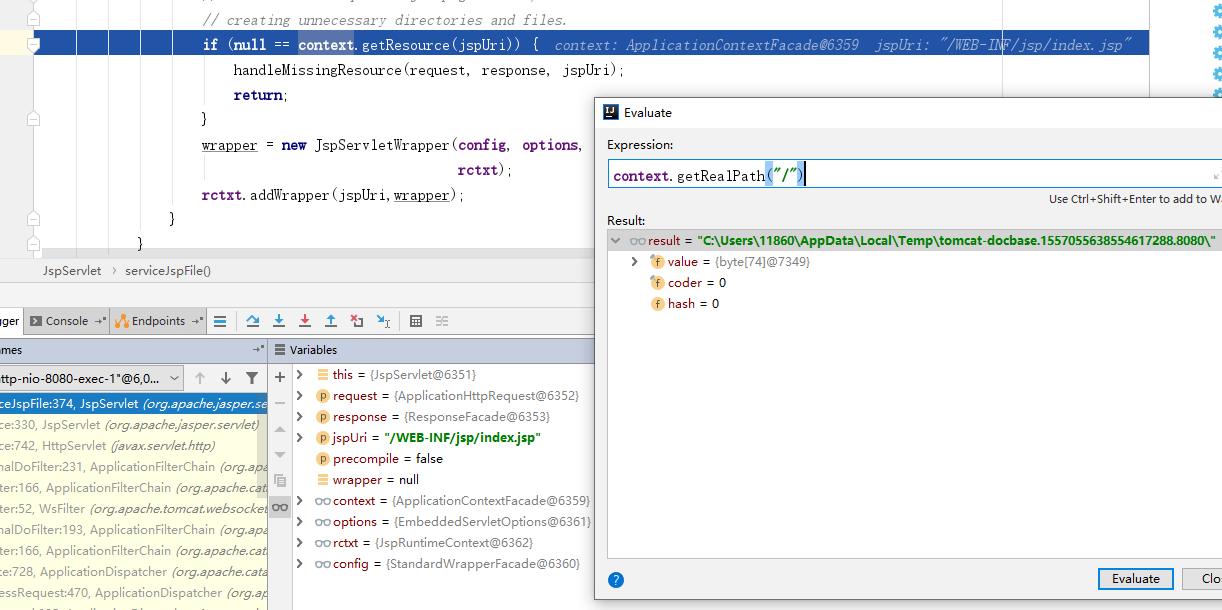Switch to the Endpoints tab

(x=158, y=321)
